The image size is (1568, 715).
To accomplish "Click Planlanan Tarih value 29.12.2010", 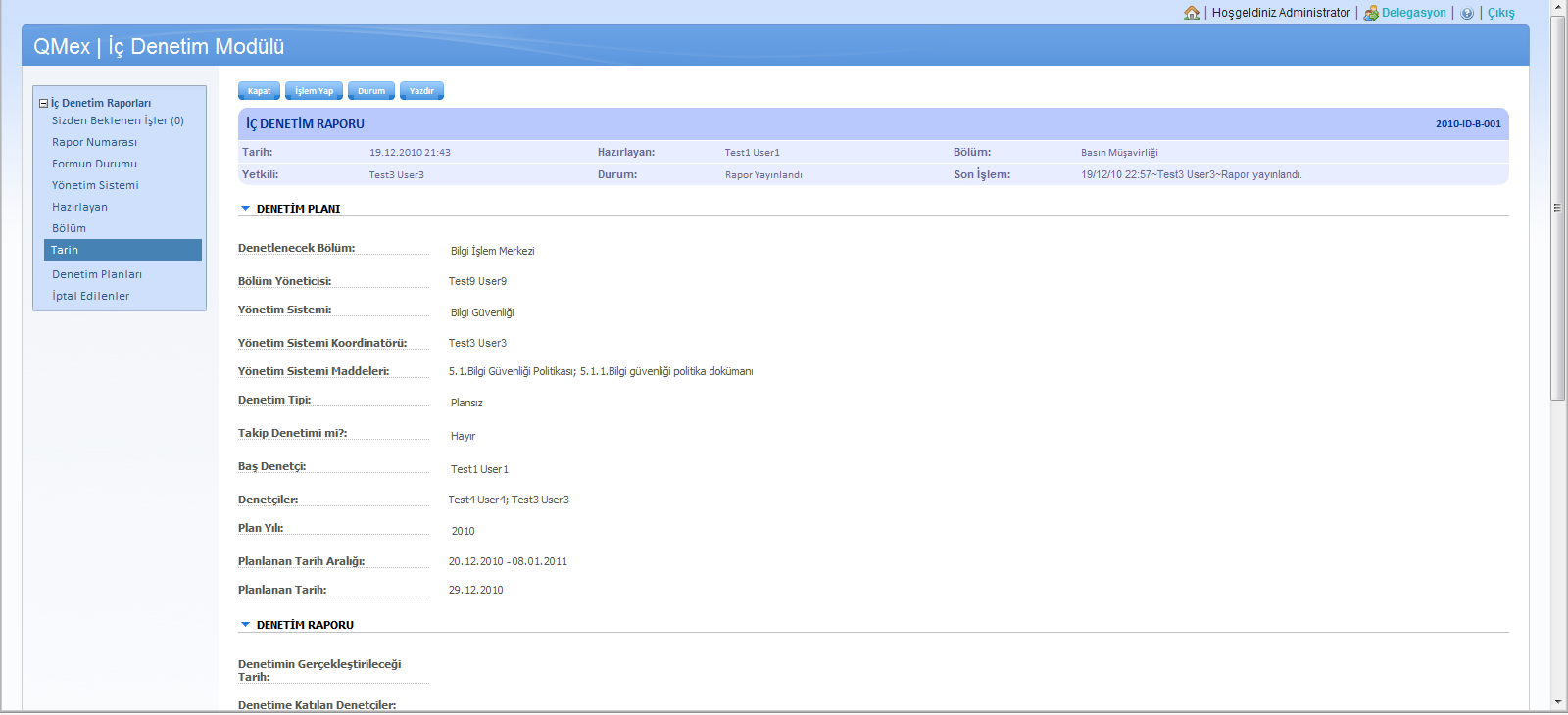I will coord(475,591).
